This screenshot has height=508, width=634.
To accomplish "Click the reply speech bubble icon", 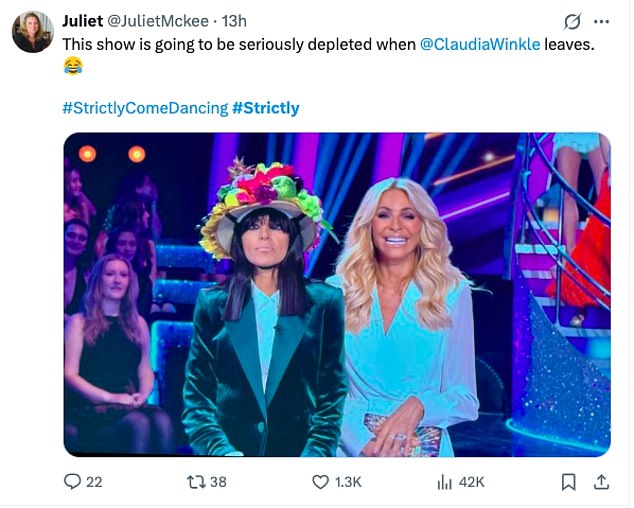I will coord(72,482).
